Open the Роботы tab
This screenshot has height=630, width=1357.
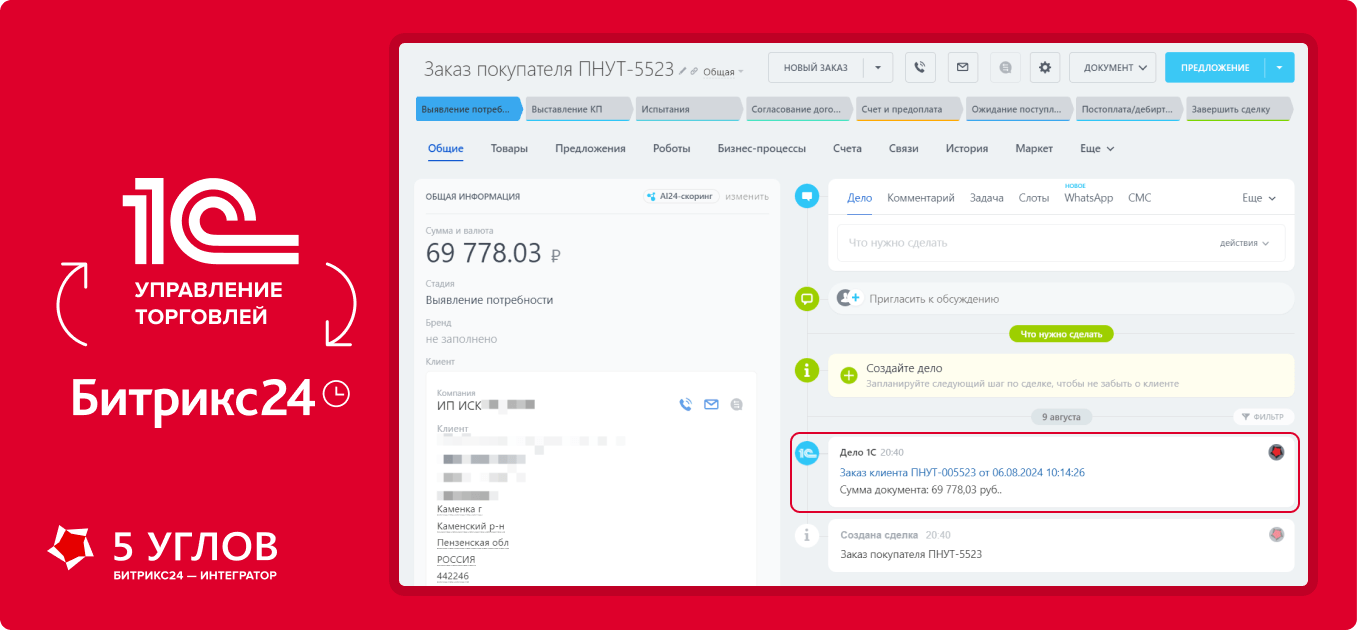(671, 148)
